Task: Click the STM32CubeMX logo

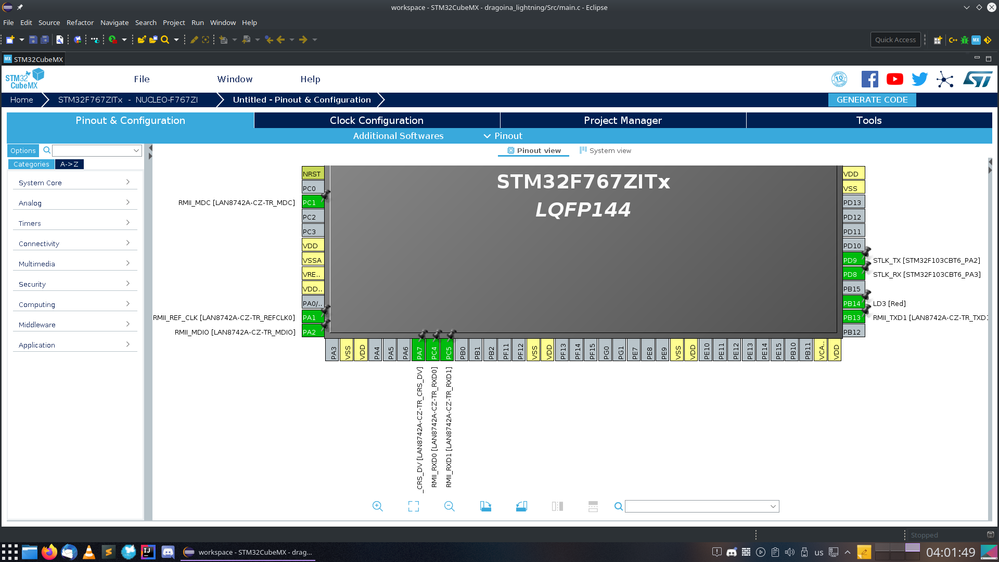Action: point(25,79)
